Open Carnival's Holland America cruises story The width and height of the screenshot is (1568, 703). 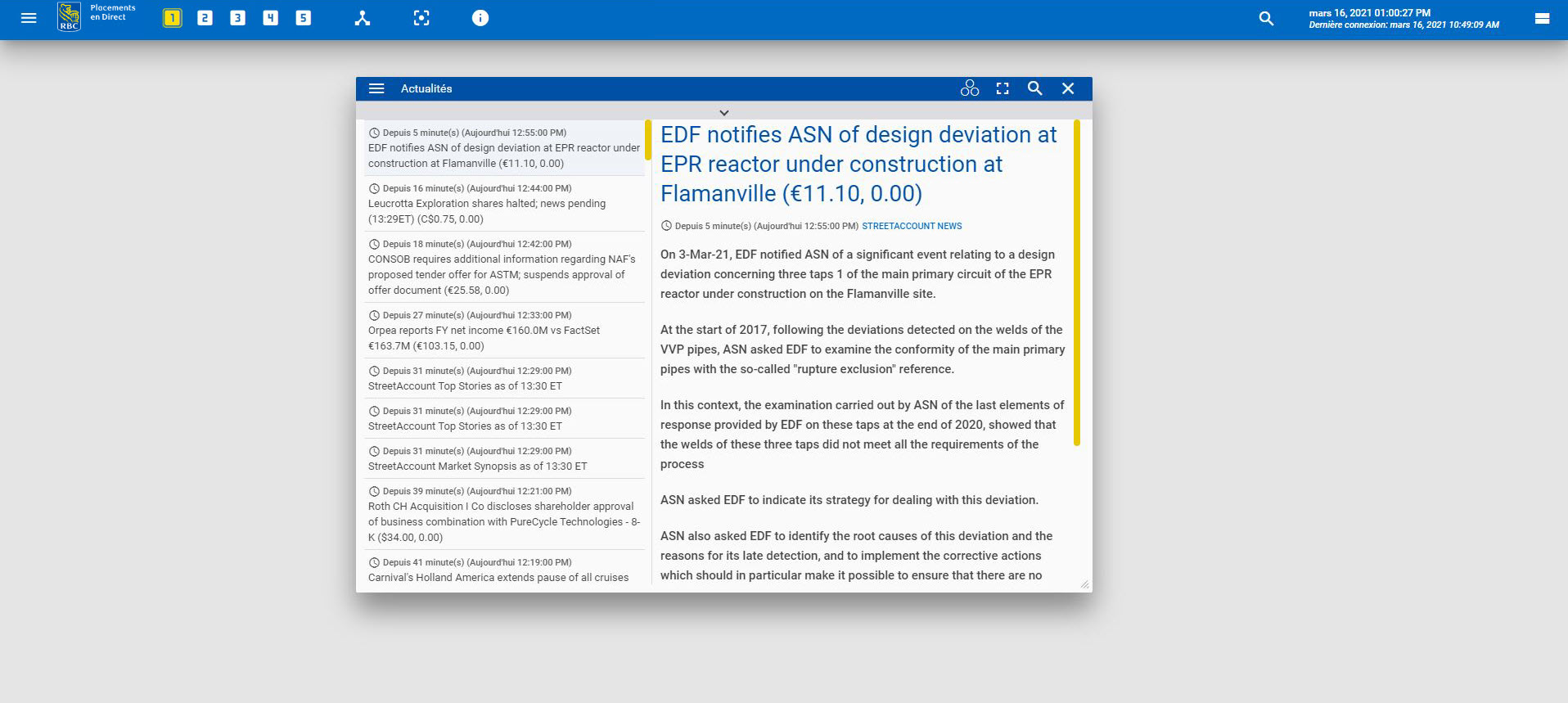(x=504, y=570)
